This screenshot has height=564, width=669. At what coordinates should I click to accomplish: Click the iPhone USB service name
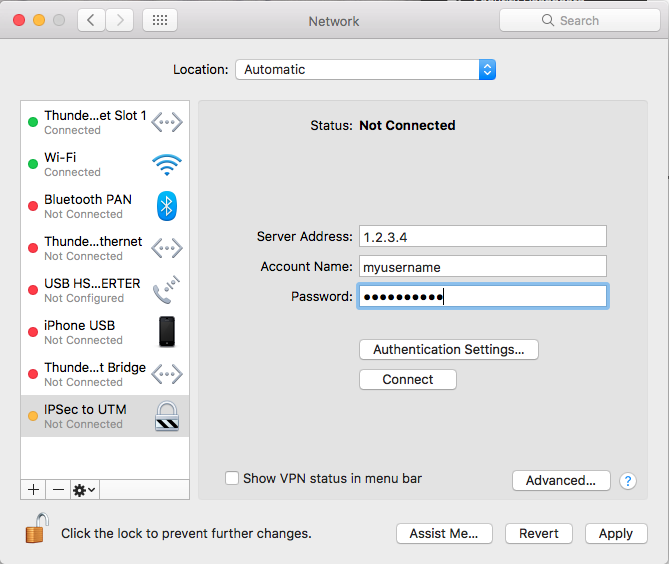(80, 326)
